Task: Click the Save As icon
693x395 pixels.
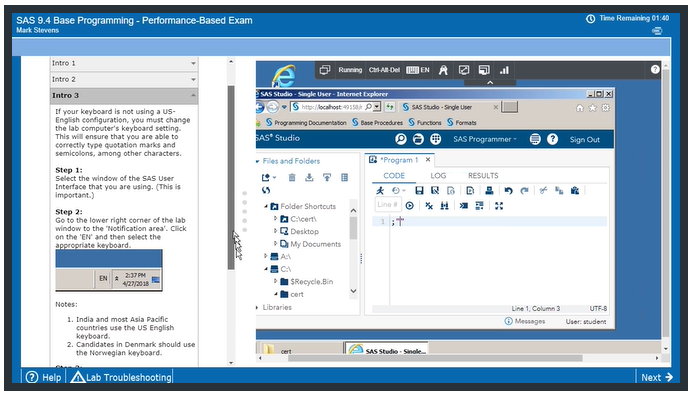Action: 435,190
